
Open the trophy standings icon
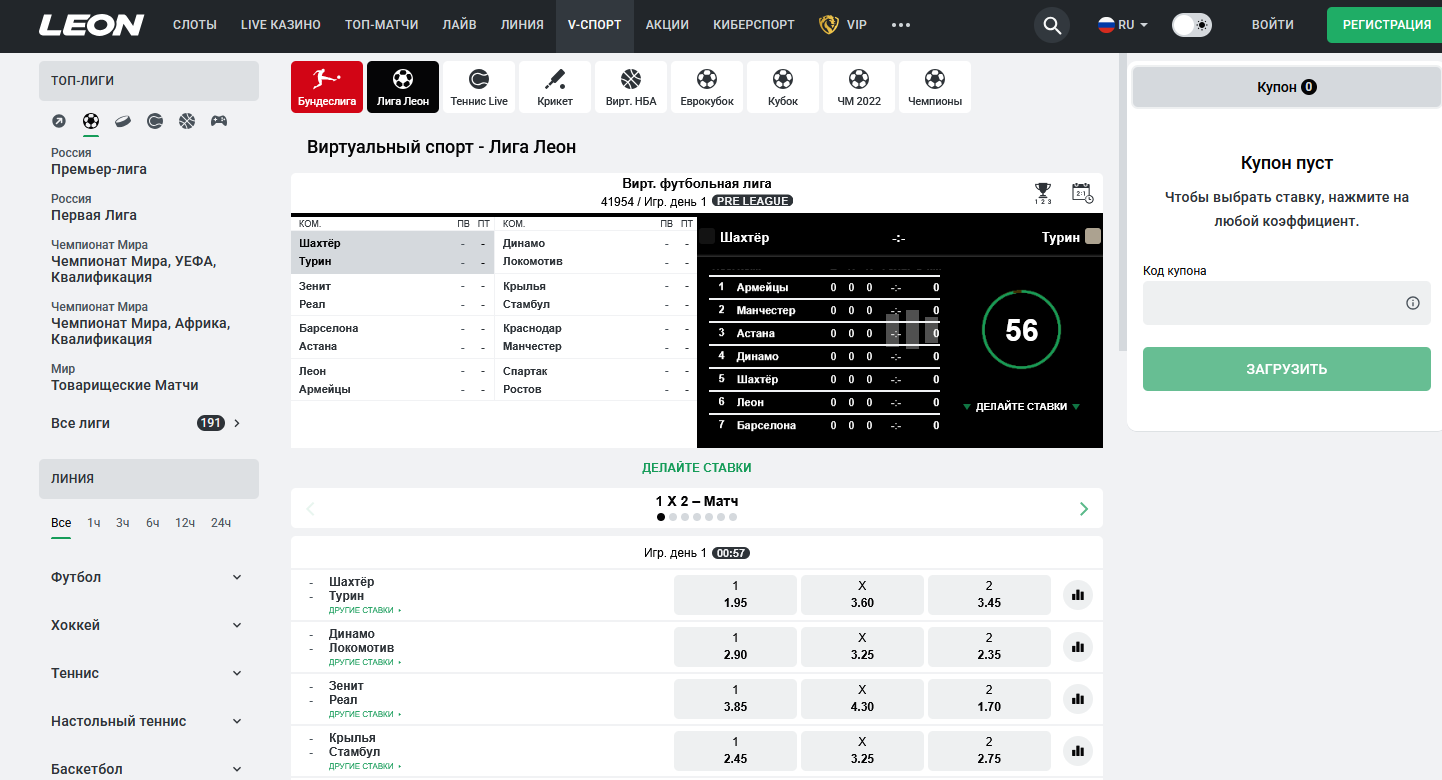coord(1043,193)
